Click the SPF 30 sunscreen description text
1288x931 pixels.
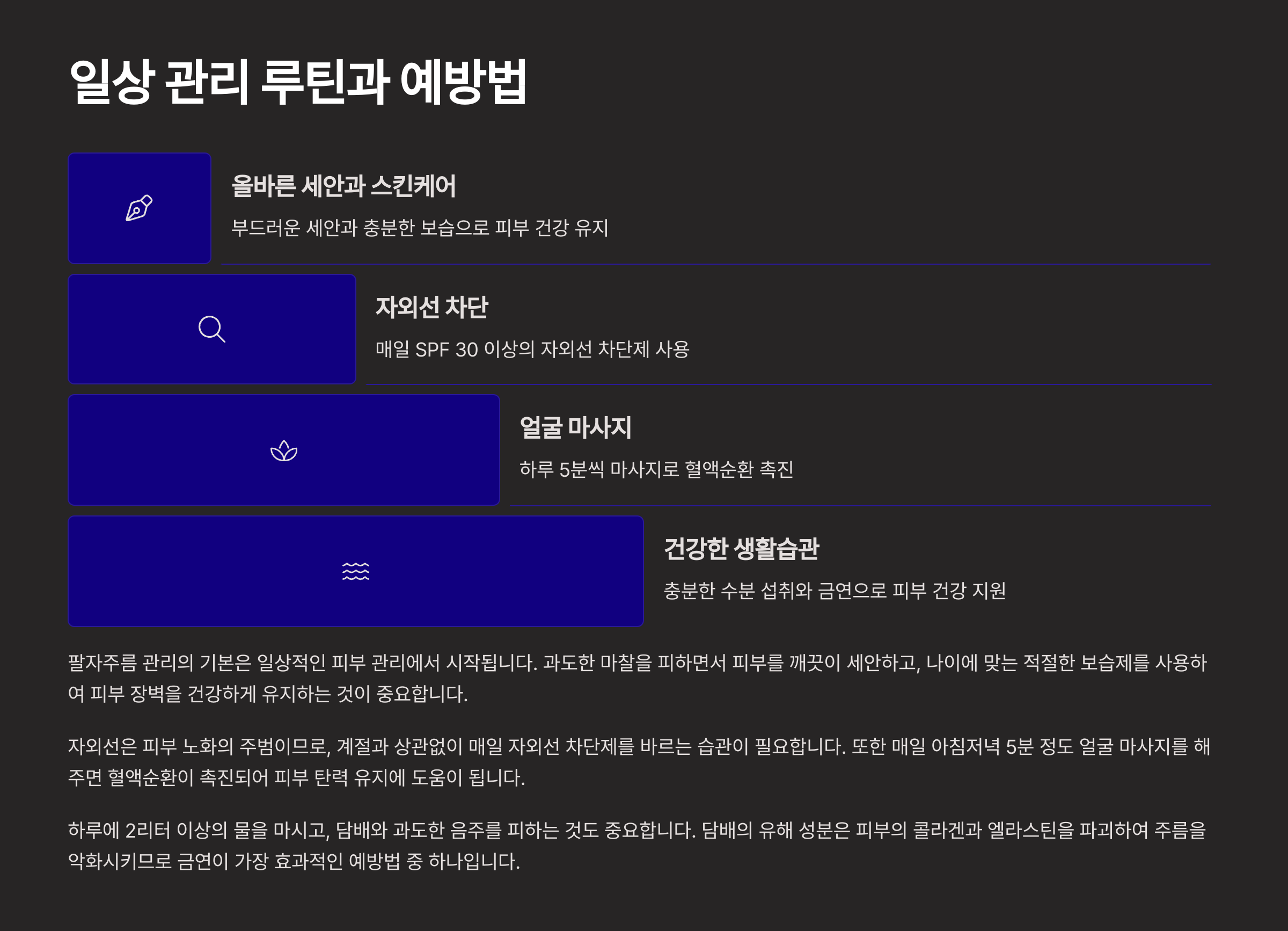532,350
